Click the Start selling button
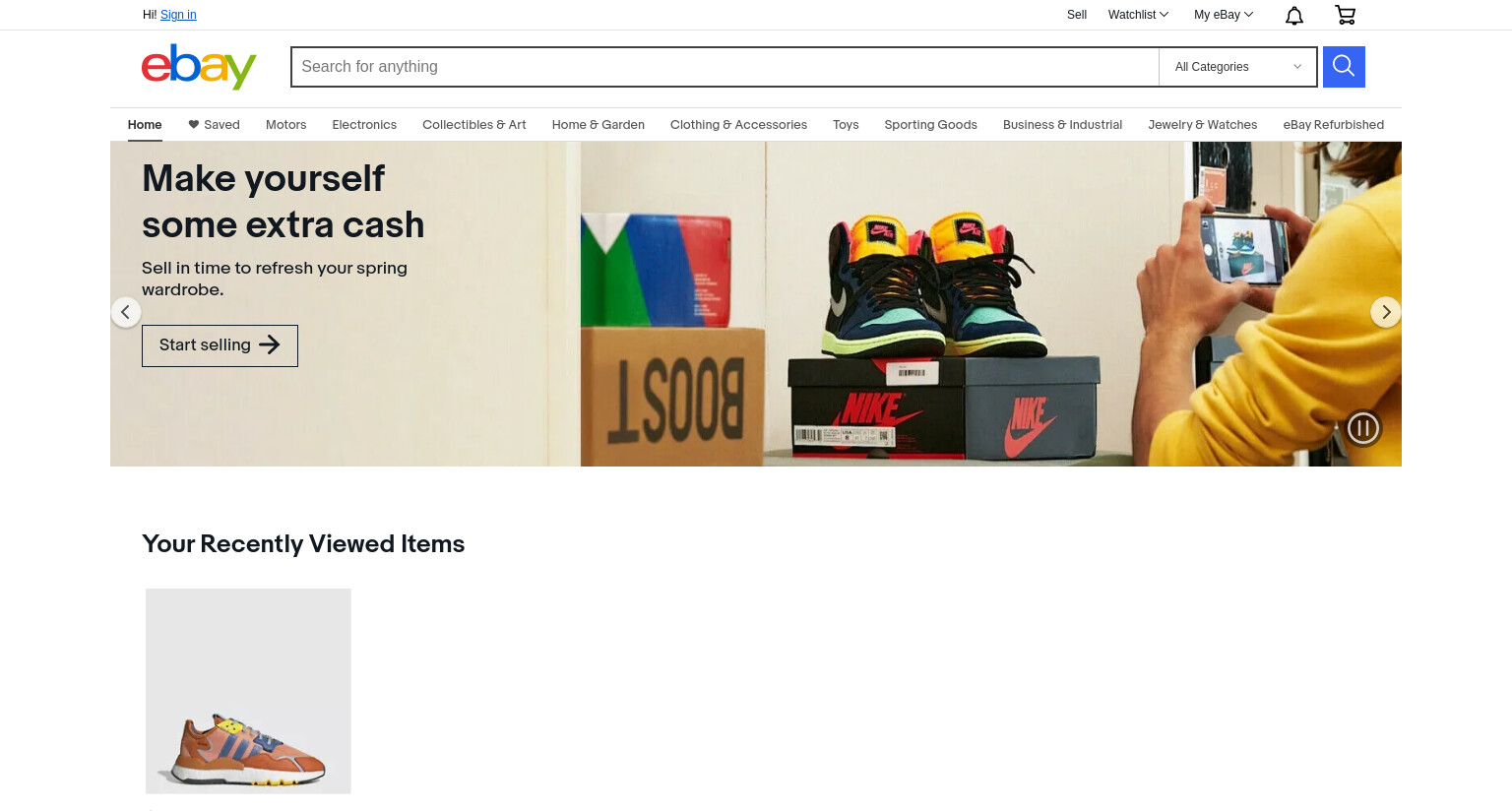 click(x=220, y=345)
